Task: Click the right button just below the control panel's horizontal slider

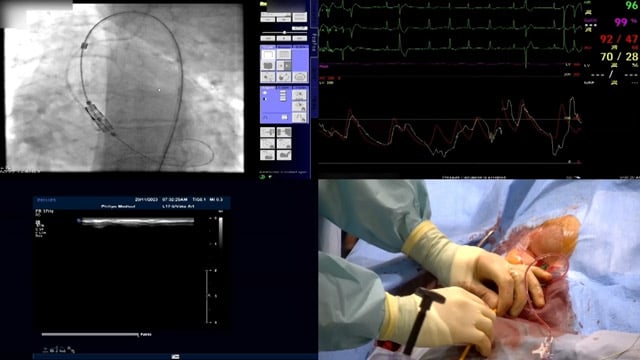Action: (x=300, y=38)
